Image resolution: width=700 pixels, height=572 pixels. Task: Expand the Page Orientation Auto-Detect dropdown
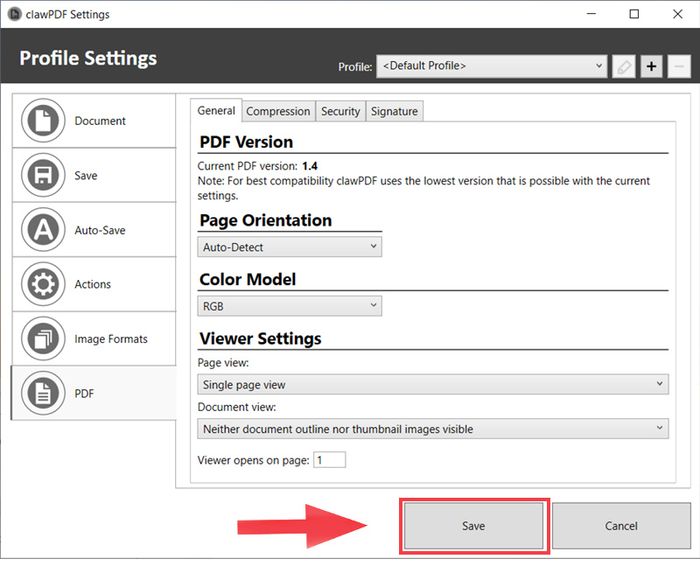pyautogui.click(x=289, y=247)
